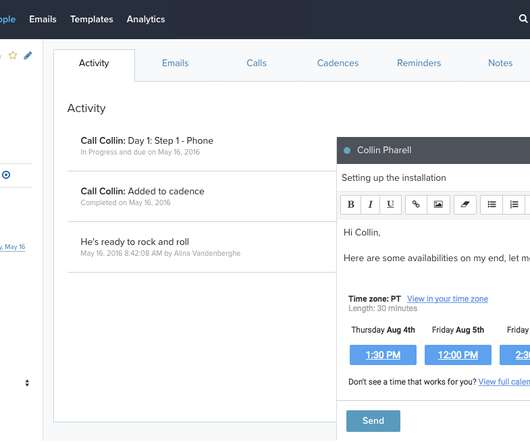Switch to the Cadences tab

[x=338, y=63]
